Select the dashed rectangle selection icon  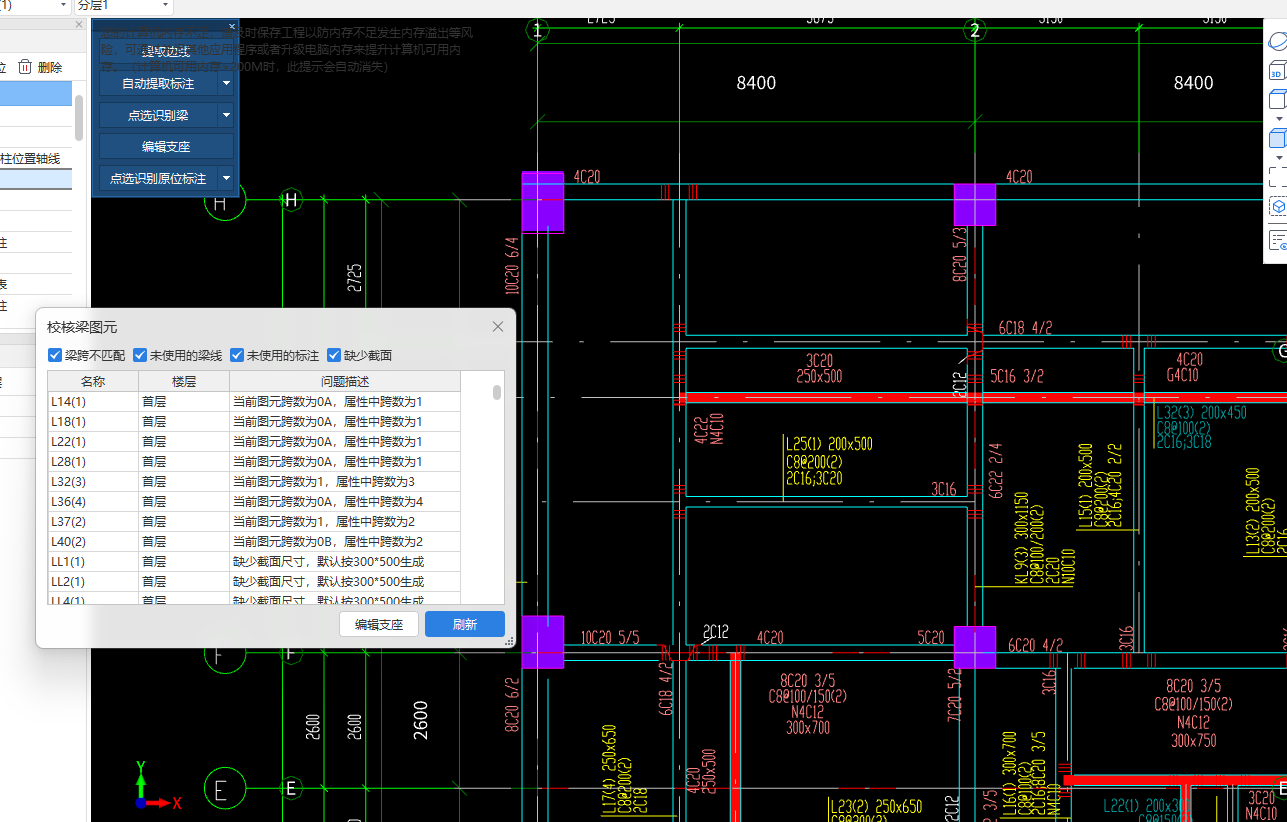(x=1277, y=178)
